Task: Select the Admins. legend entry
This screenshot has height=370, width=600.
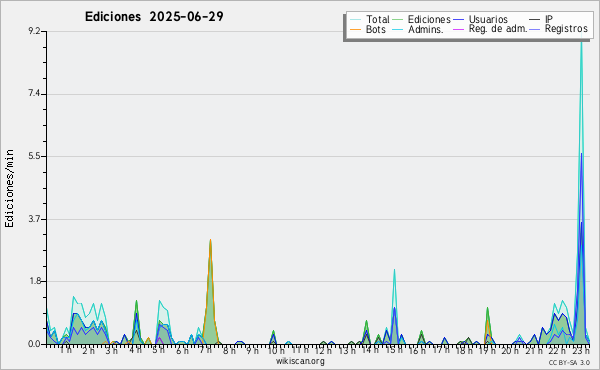Action: [426, 29]
